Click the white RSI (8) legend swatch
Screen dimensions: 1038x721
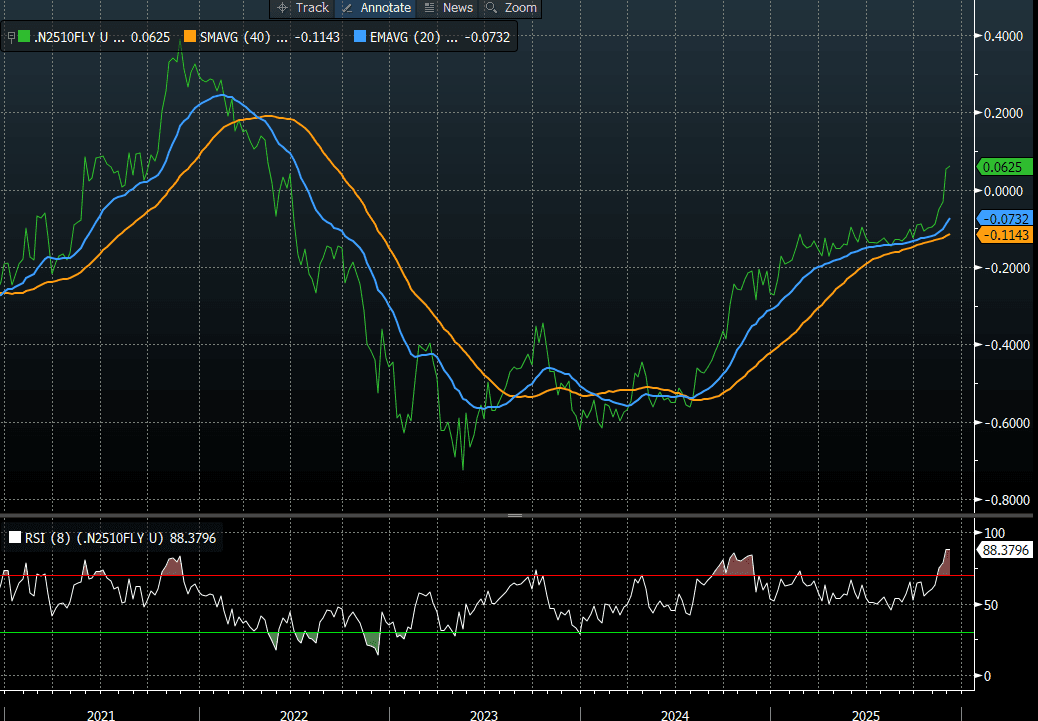pyautogui.click(x=14, y=538)
